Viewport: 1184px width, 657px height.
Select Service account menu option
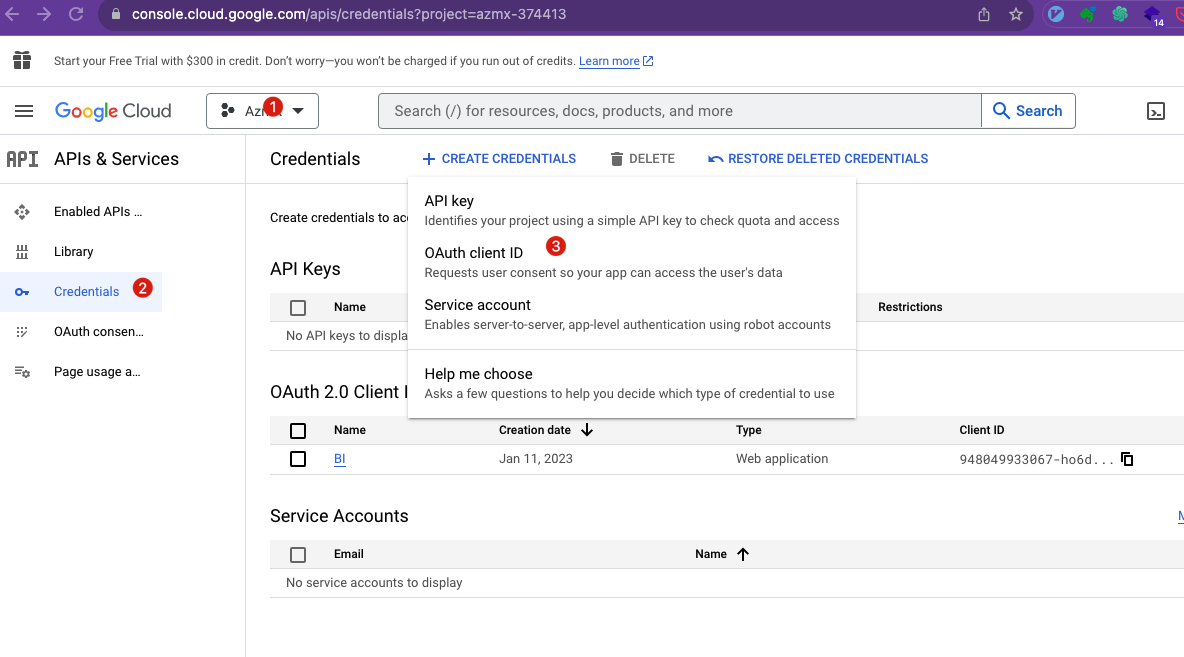478,305
